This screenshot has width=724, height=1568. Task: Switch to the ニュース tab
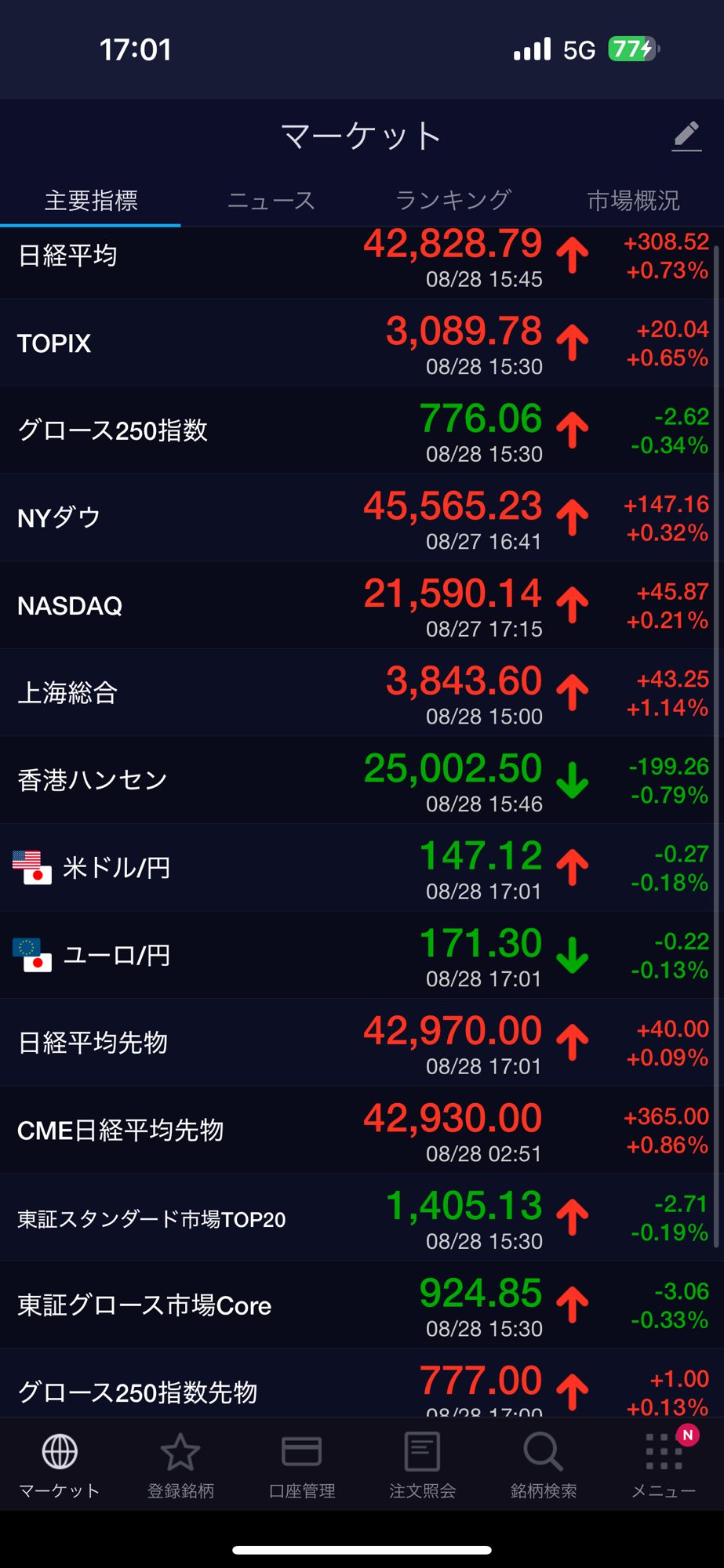point(271,201)
